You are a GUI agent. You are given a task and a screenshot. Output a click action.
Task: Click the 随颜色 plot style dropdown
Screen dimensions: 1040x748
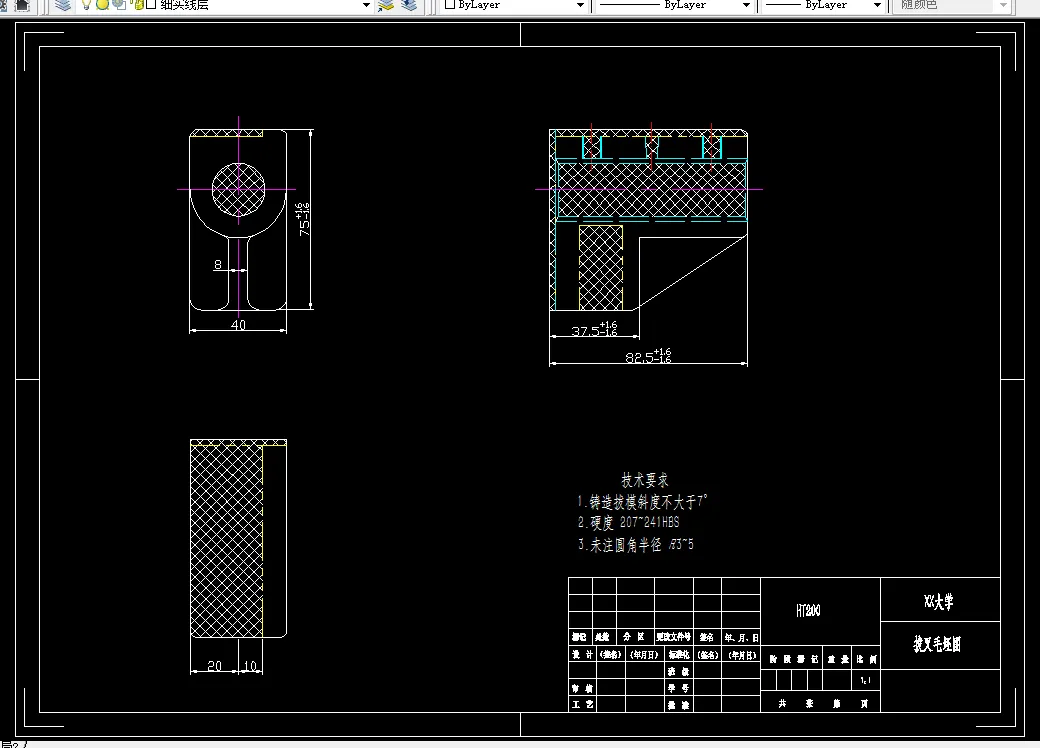[952, 5]
